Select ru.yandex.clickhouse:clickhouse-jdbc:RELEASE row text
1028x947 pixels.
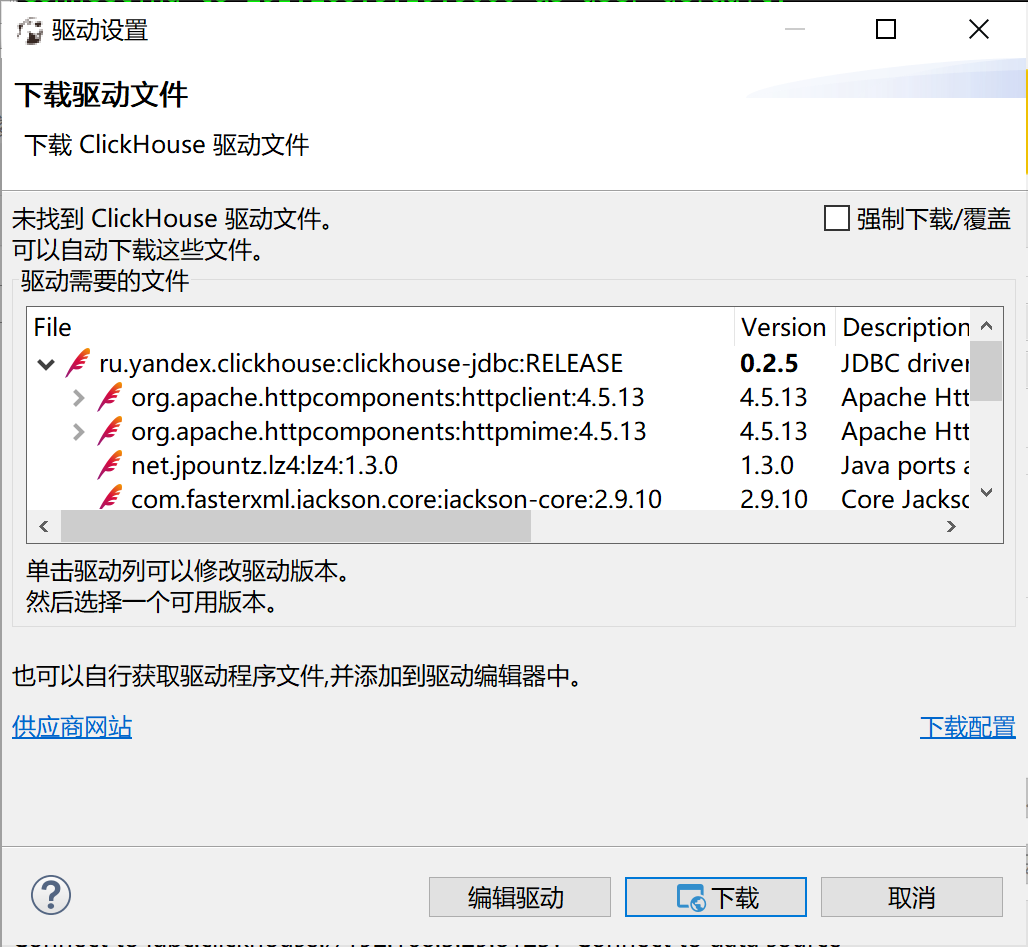(x=361, y=363)
